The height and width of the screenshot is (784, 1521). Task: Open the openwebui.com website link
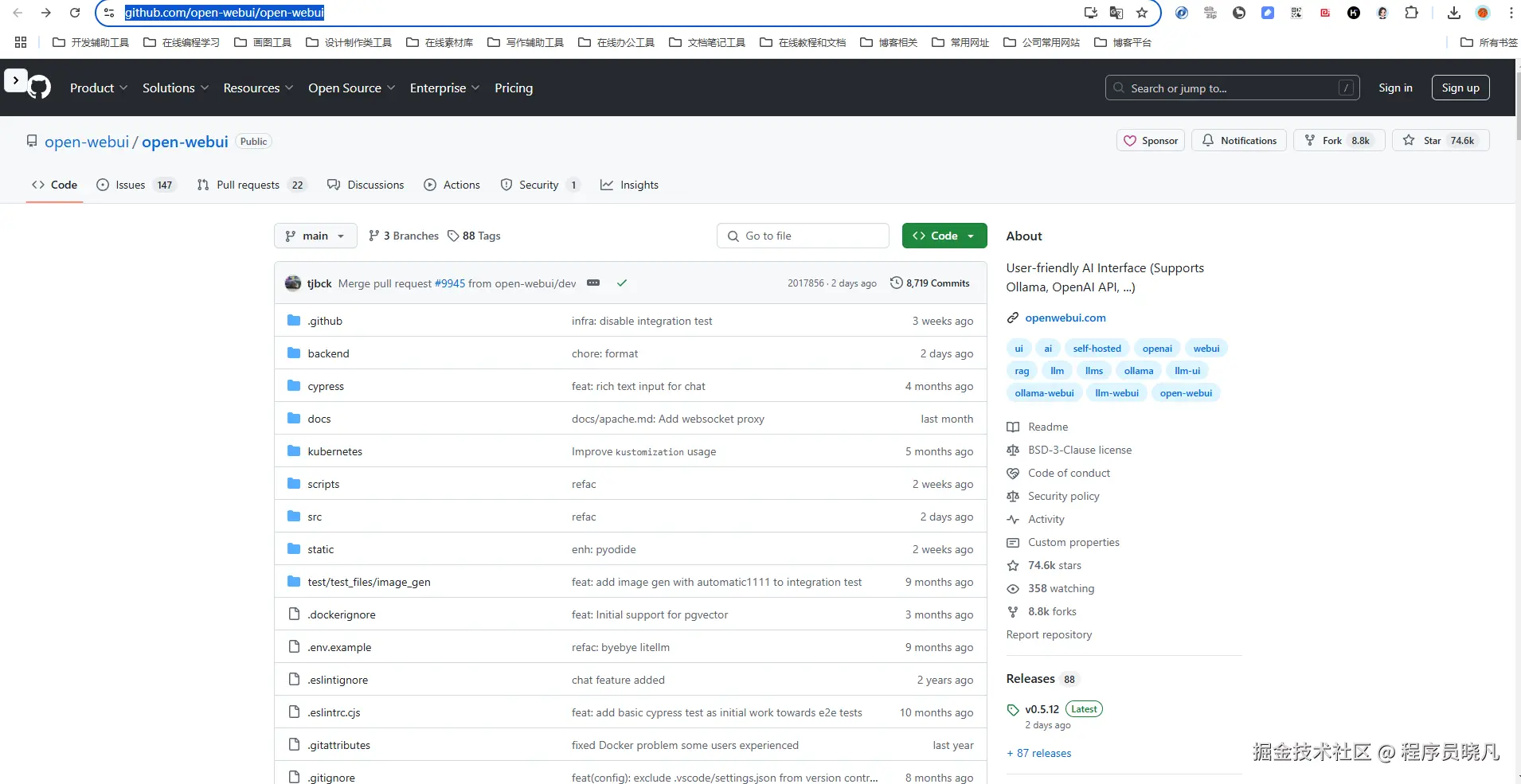(x=1065, y=318)
